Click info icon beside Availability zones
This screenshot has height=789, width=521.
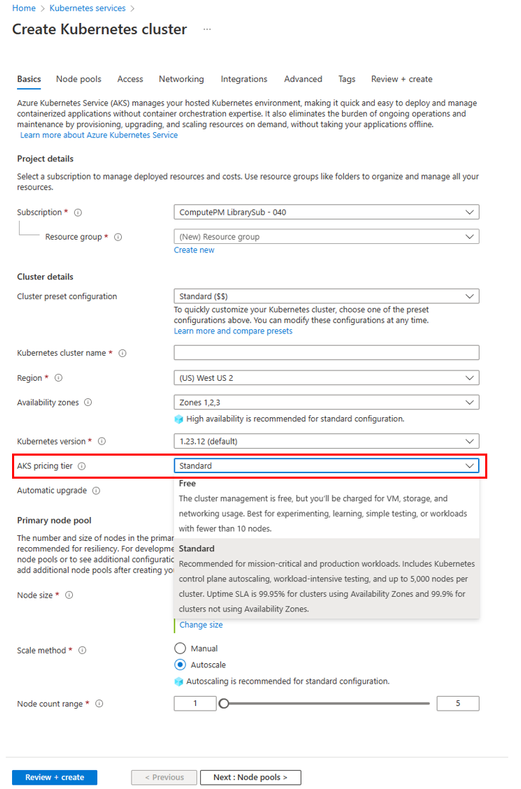tap(88, 403)
